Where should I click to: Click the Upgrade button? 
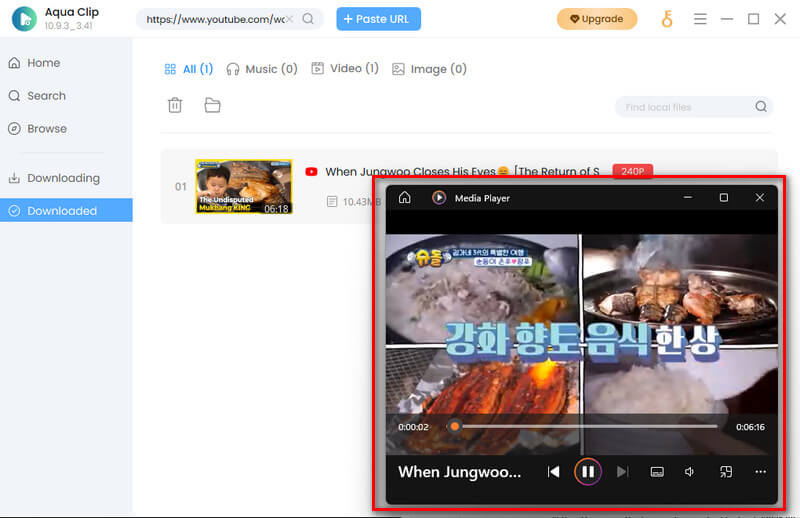point(596,19)
